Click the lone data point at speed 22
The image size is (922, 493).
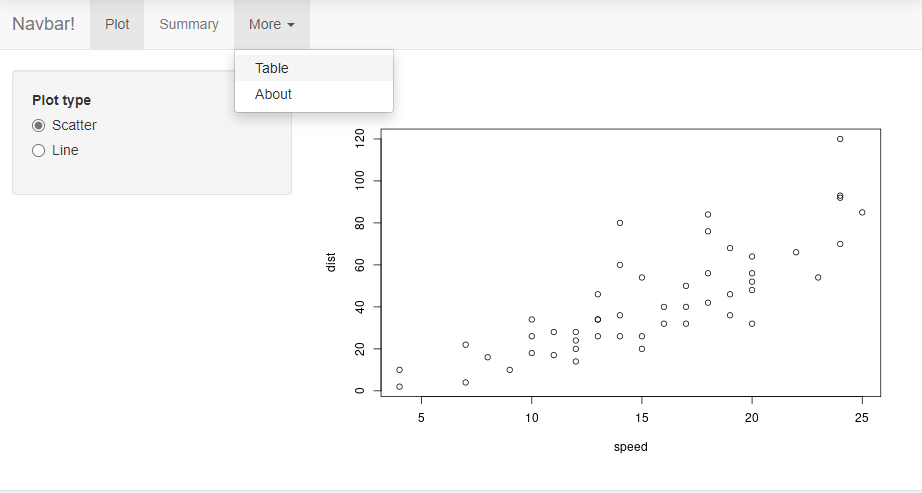[796, 252]
